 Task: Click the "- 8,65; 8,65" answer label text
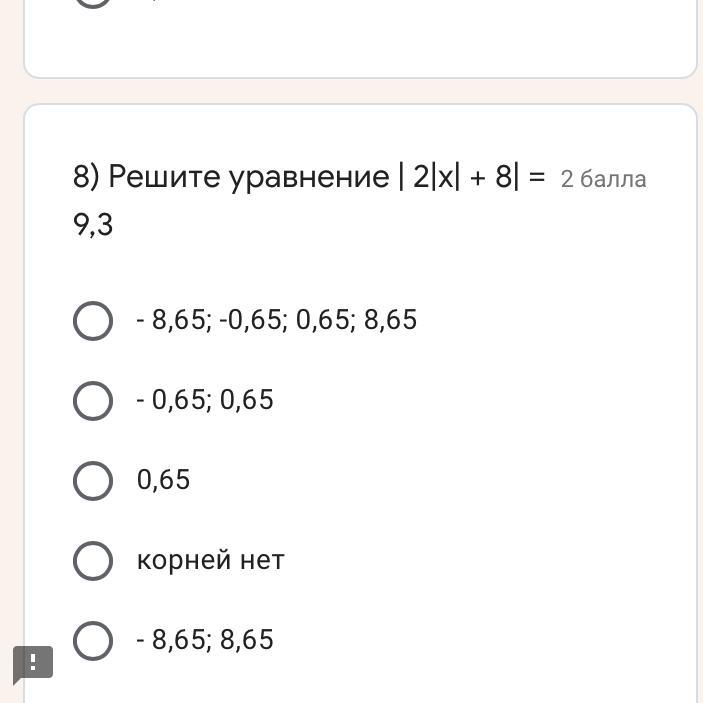pyautogui.click(x=205, y=640)
